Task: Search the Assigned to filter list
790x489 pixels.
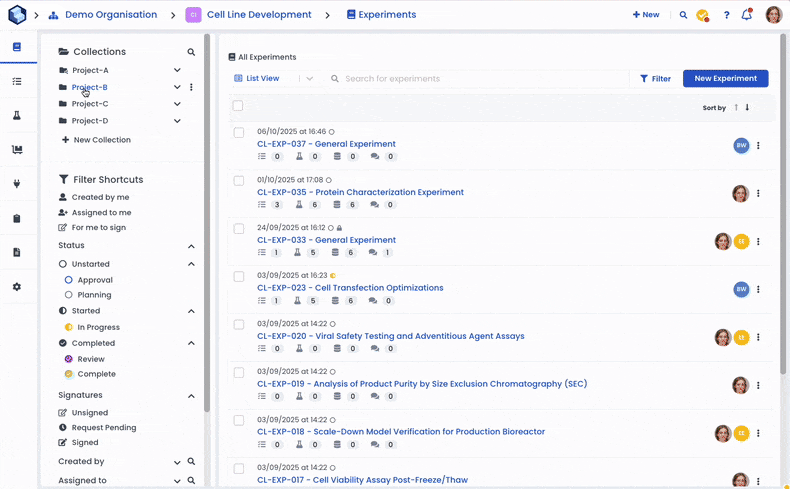Action: (x=191, y=480)
